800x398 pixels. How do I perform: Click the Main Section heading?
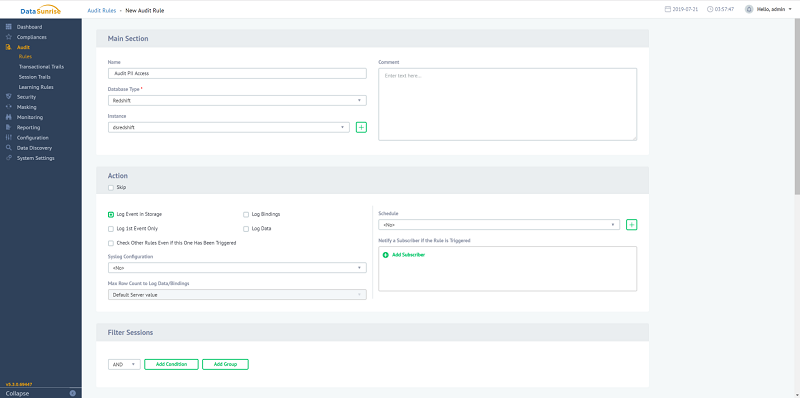pos(128,38)
